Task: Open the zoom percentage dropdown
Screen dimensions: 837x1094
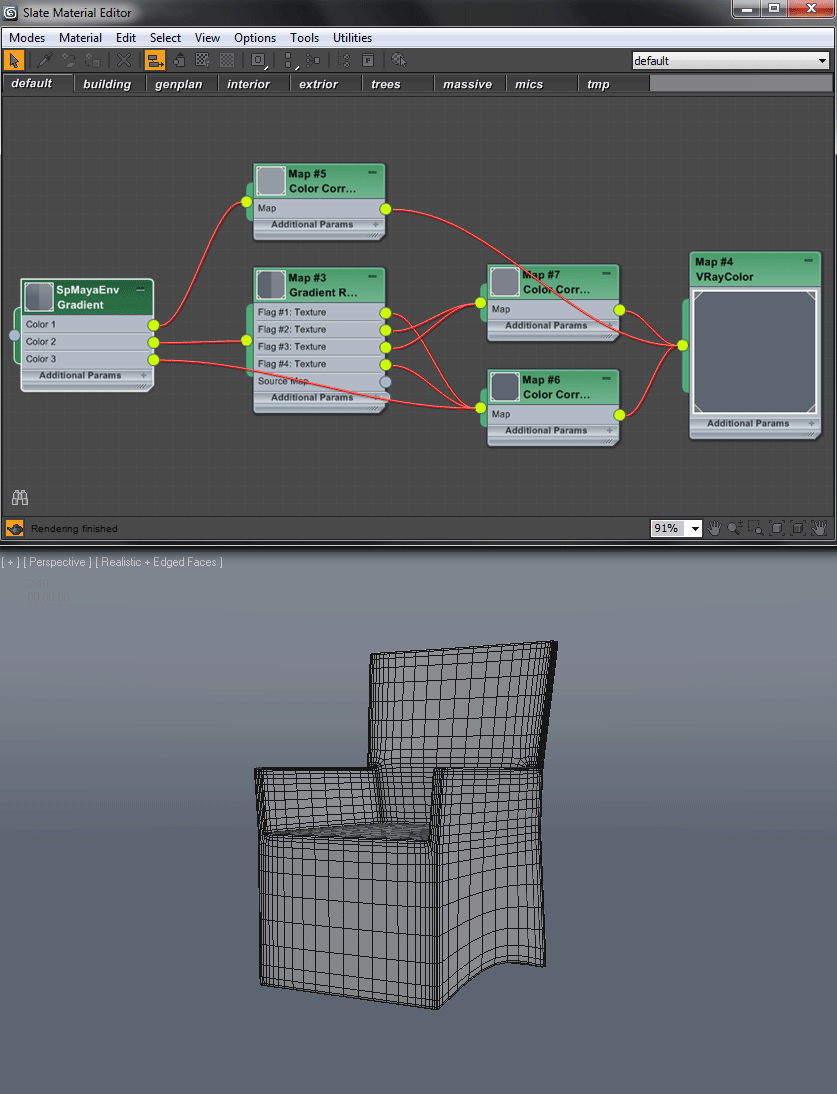Action: [694, 529]
